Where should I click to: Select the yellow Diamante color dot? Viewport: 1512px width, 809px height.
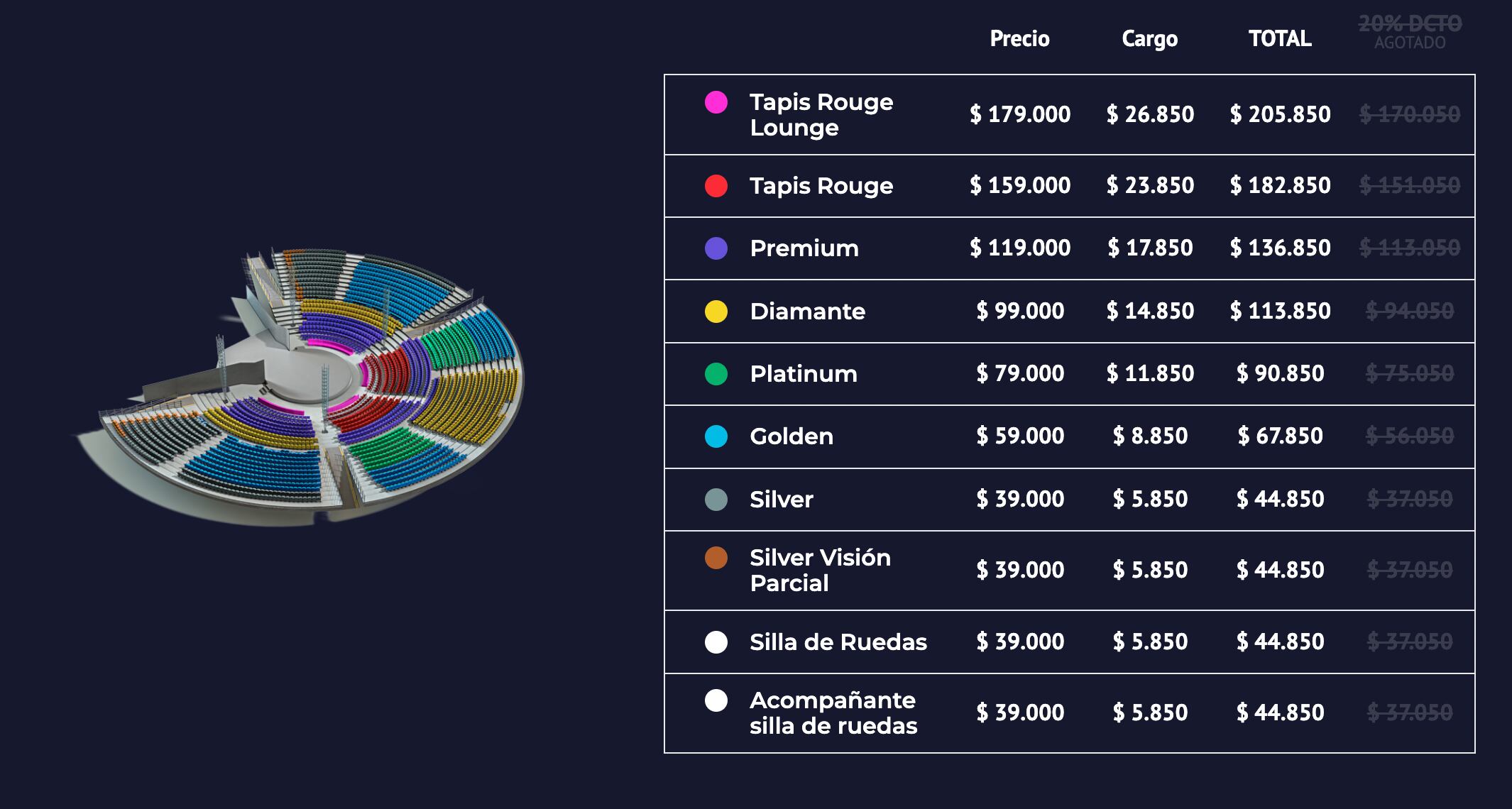click(x=716, y=312)
